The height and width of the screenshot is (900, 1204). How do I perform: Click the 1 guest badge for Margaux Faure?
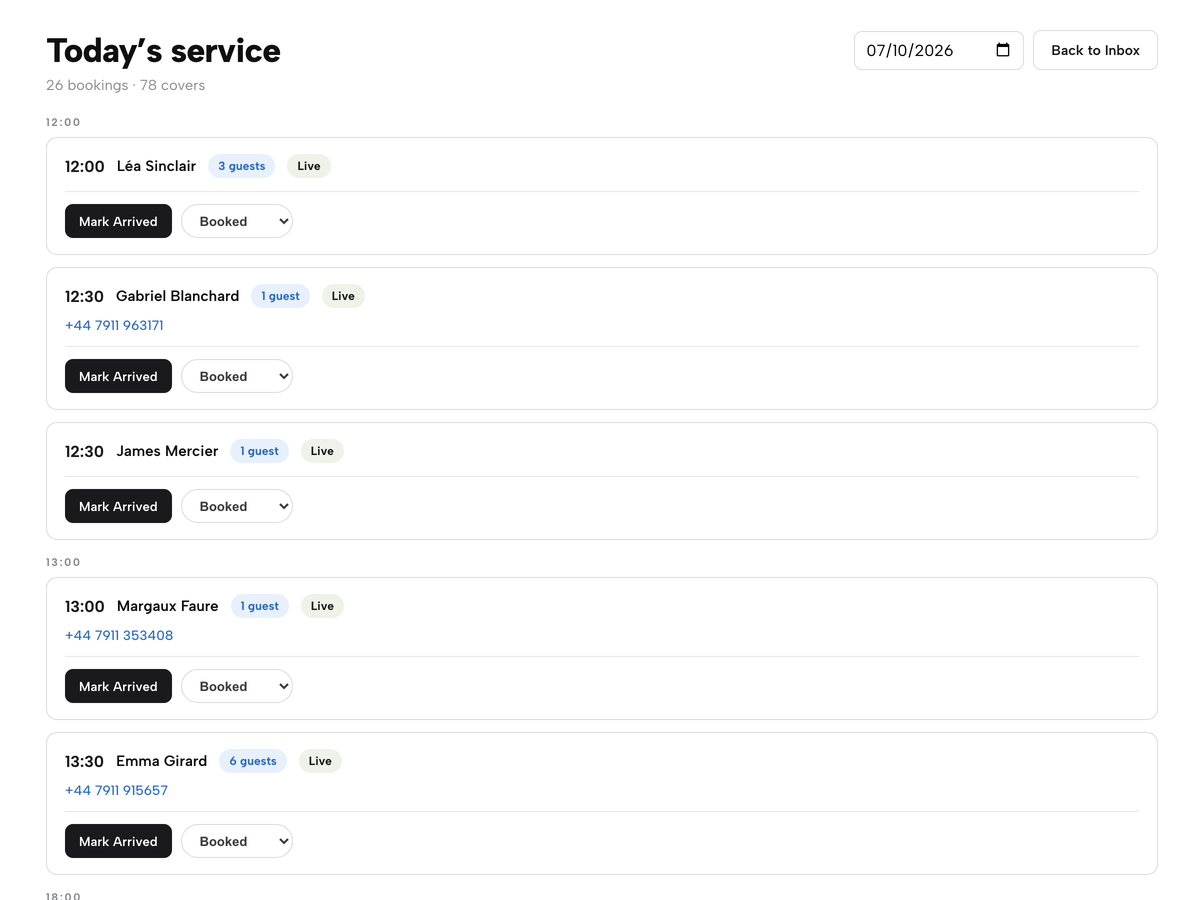(259, 606)
